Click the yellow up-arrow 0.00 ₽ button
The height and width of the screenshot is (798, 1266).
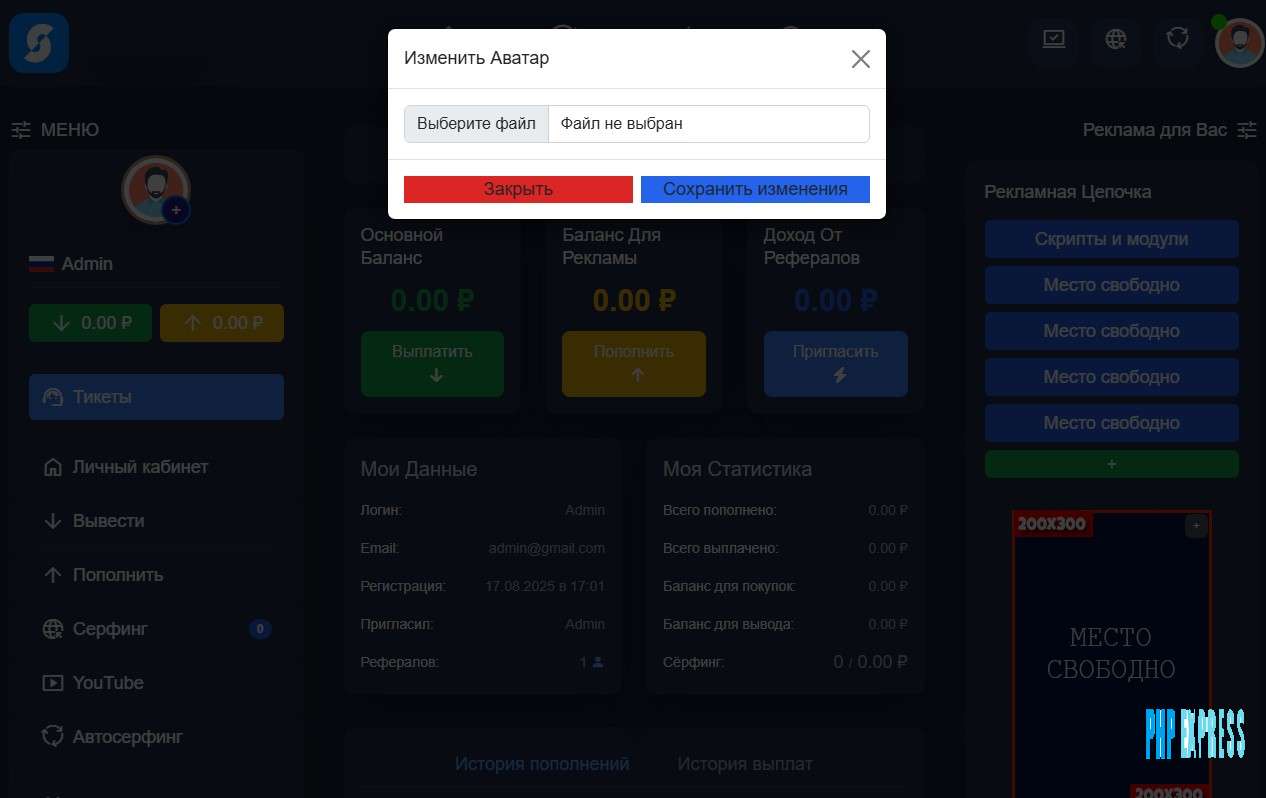click(222, 323)
